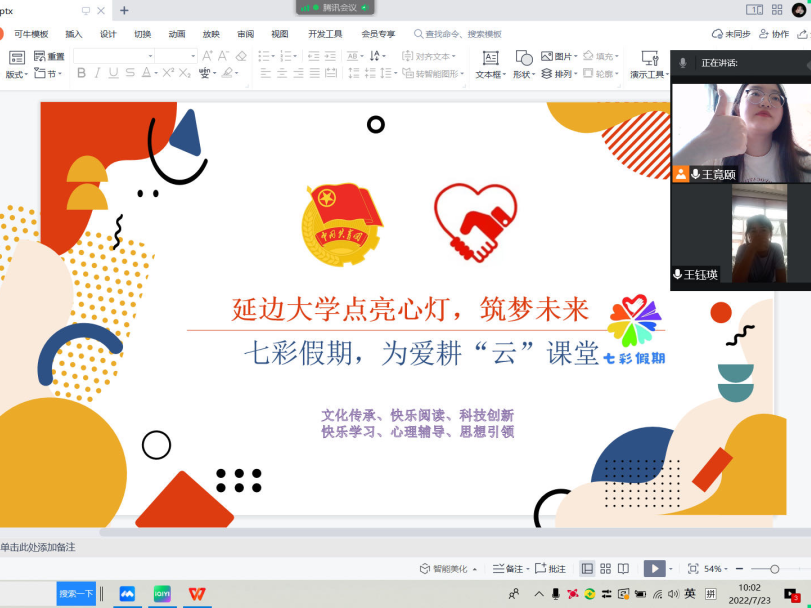
Task: Click the increase font size icon
Action: (x=207, y=56)
